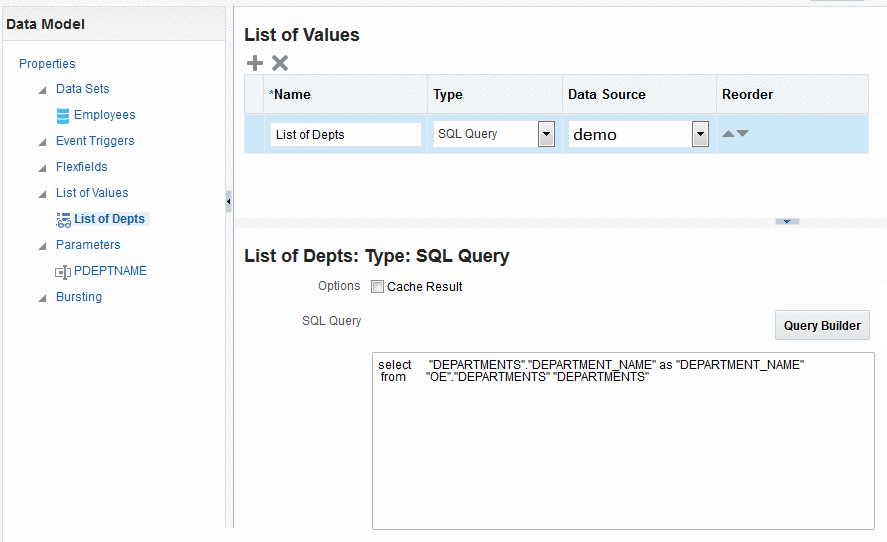Click the reorder move up arrow
Screen dimensions: 887x542
728,134
